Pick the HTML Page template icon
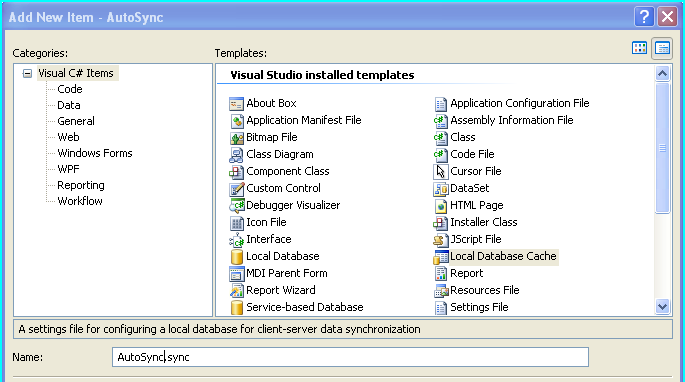Viewport: 685px width, 382px height. click(440, 205)
